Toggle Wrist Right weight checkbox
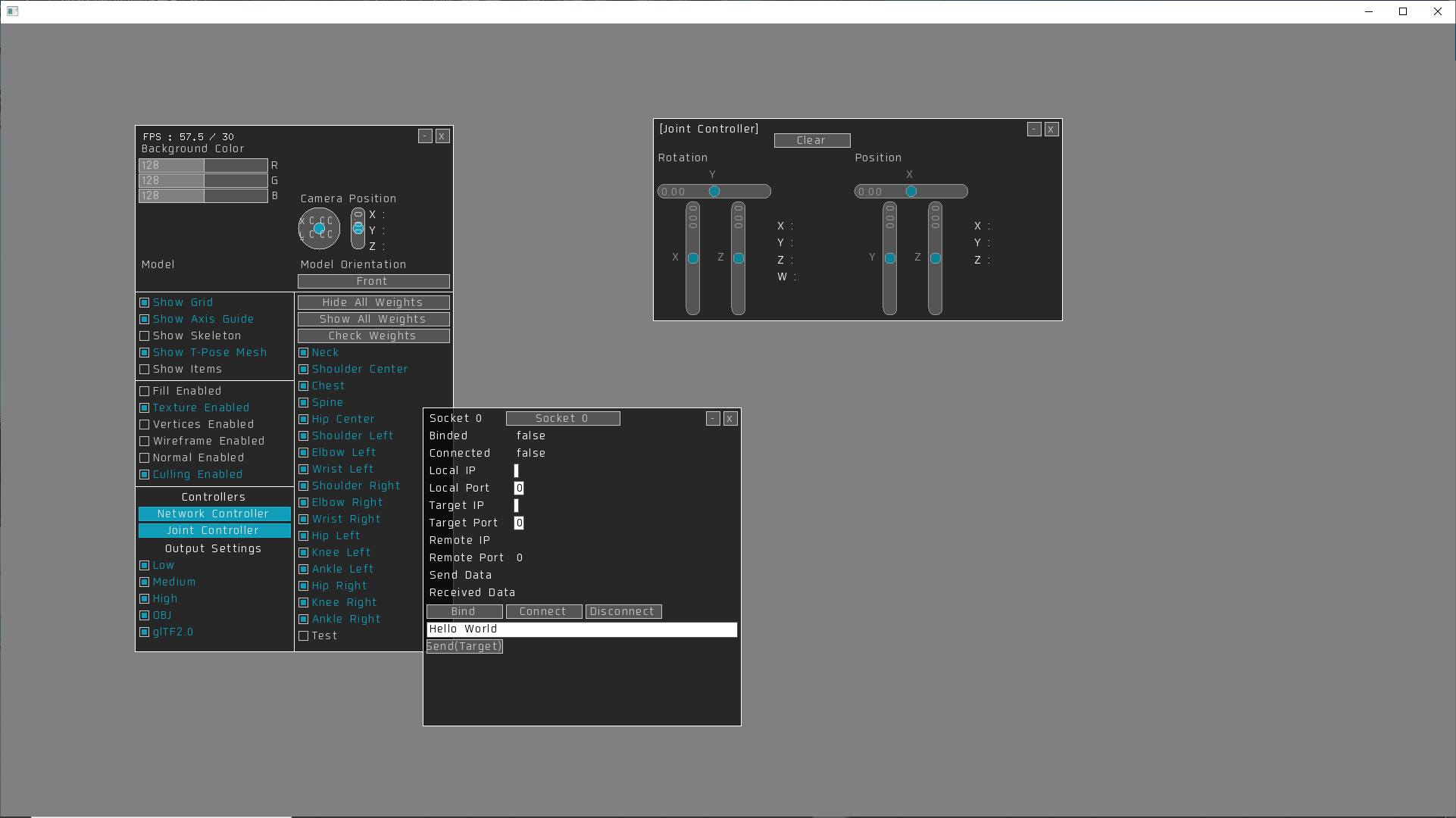Image resolution: width=1456 pixels, height=818 pixels. pyautogui.click(x=303, y=520)
